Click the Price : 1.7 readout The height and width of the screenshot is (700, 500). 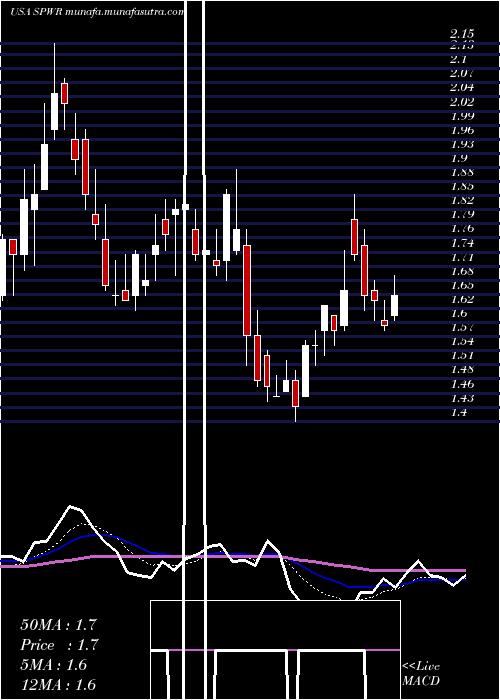click(59, 645)
